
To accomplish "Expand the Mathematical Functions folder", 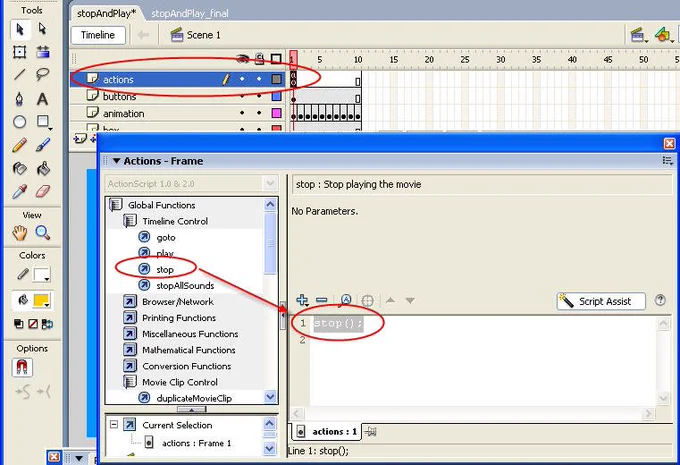I will pyautogui.click(x=130, y=350).
